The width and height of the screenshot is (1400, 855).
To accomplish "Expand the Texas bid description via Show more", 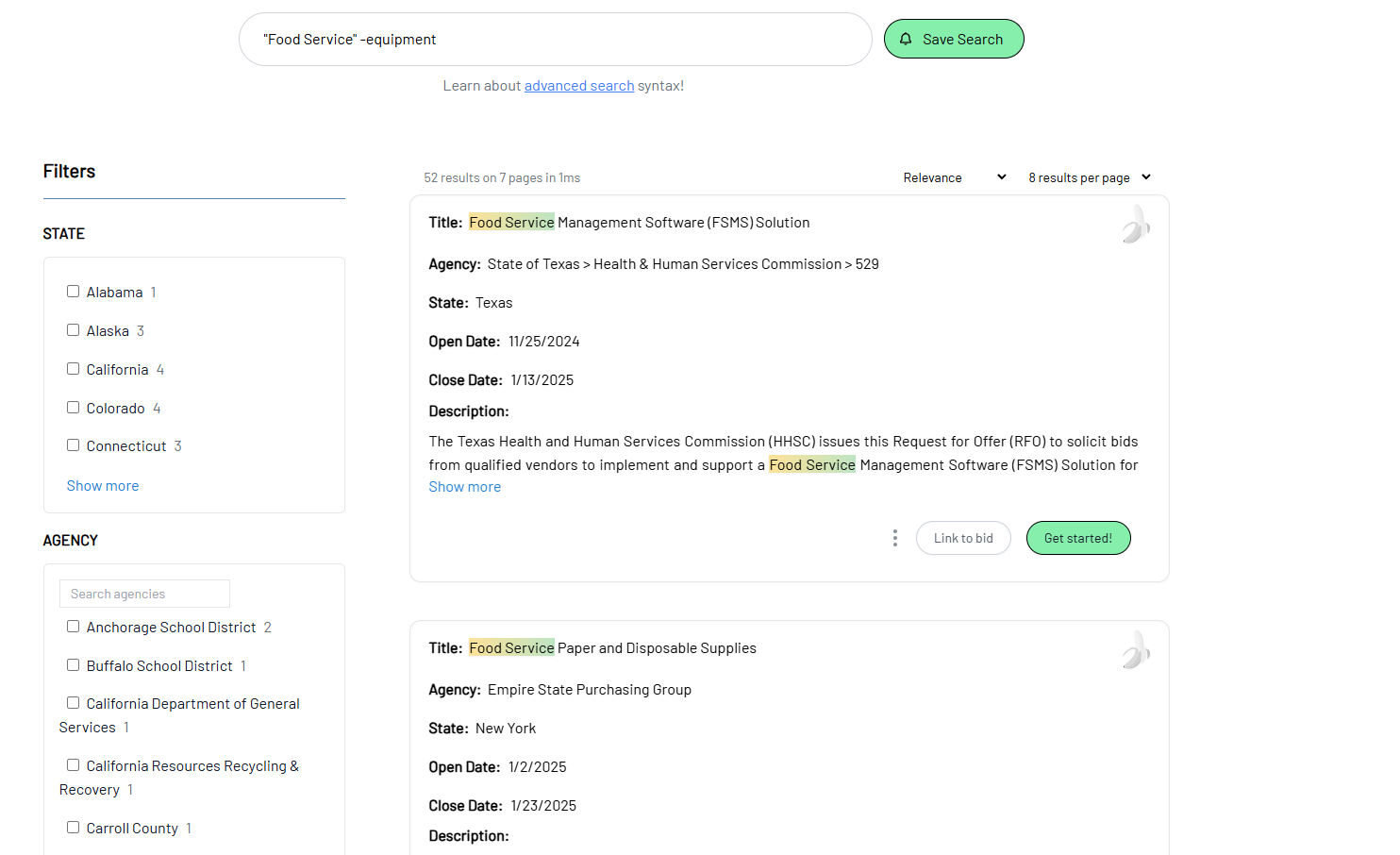I will pos(465,487).
